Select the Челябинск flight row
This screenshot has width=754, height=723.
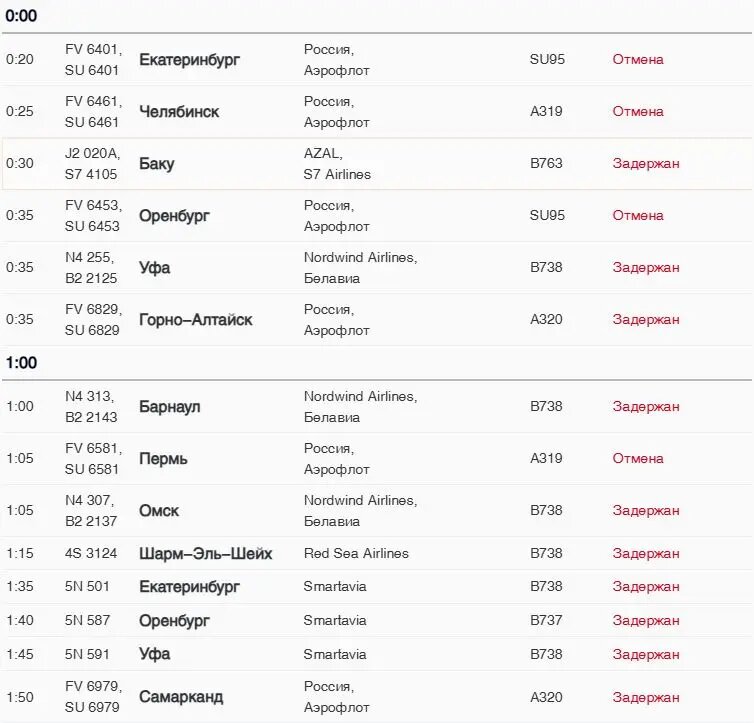coord(377,112)
